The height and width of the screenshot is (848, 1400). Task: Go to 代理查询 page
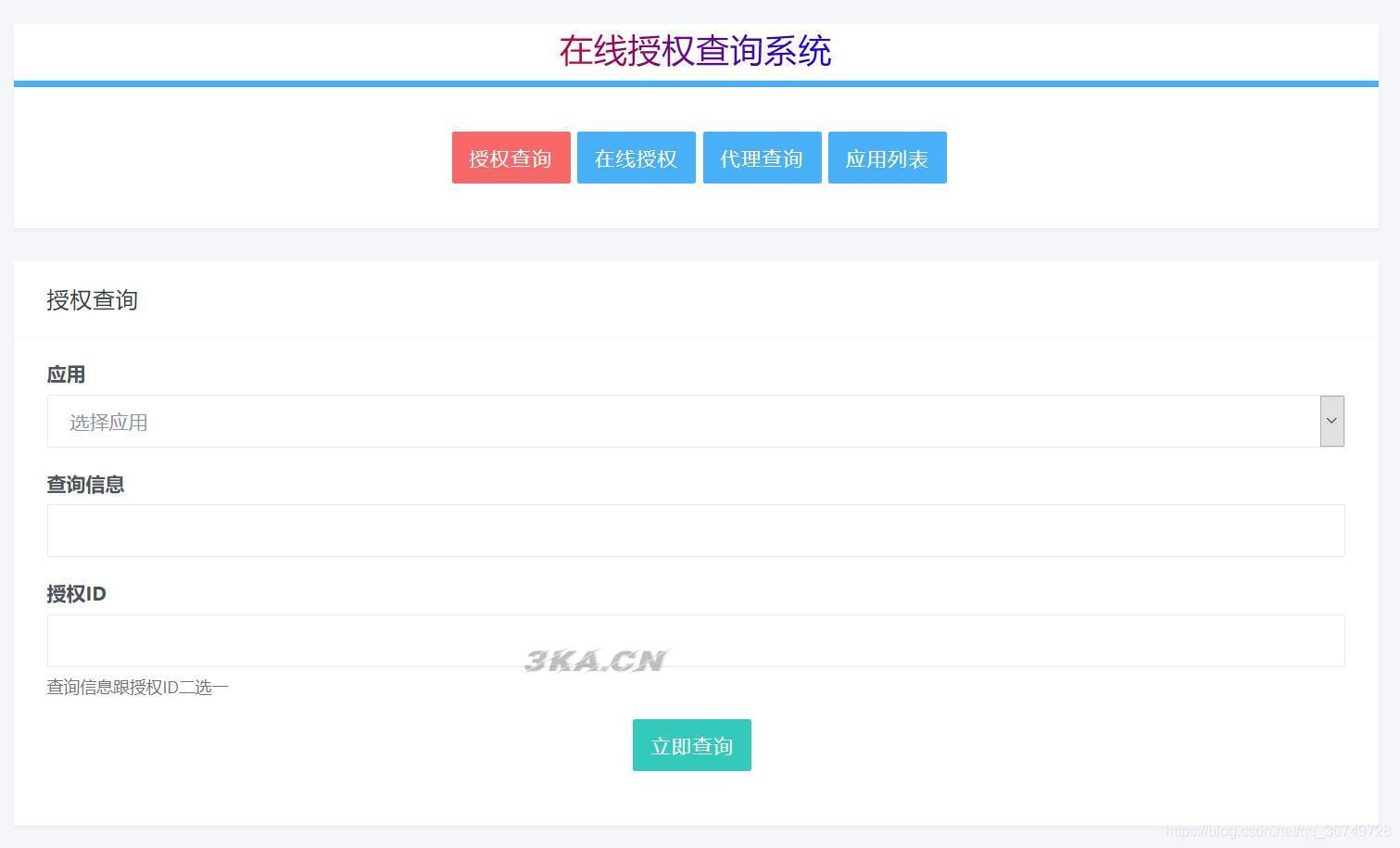coord(762,158)
